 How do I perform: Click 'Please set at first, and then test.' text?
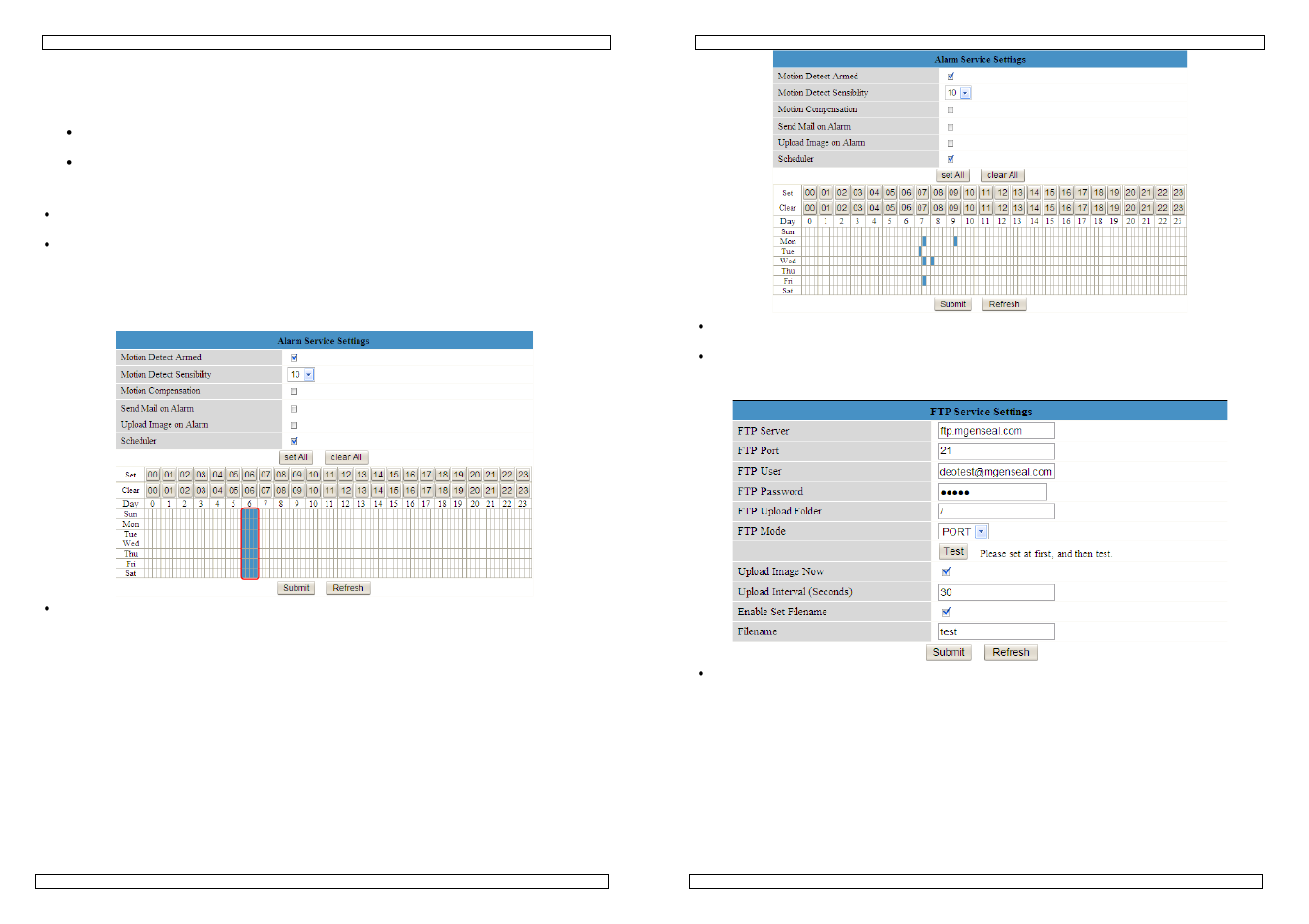pos(1045,554)
